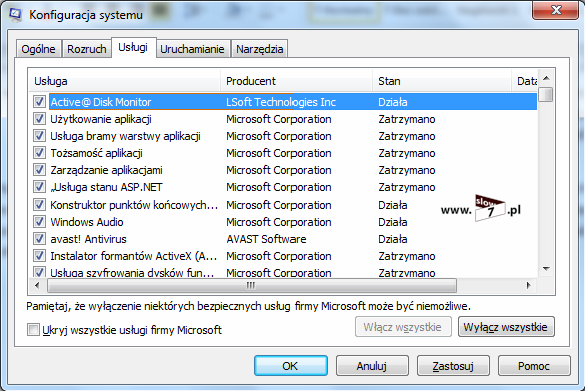Uncheck the Konstruktor punktów końcowych checkbox

point(39,205)
